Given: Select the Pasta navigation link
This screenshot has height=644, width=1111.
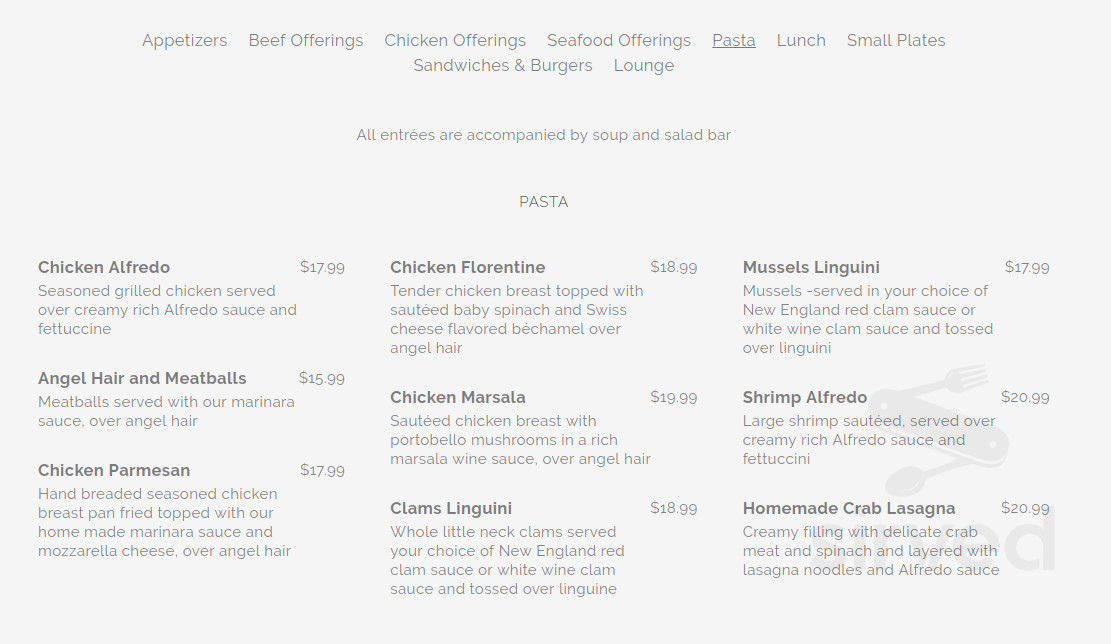Looking at the screenshot, I should point(733,40).
